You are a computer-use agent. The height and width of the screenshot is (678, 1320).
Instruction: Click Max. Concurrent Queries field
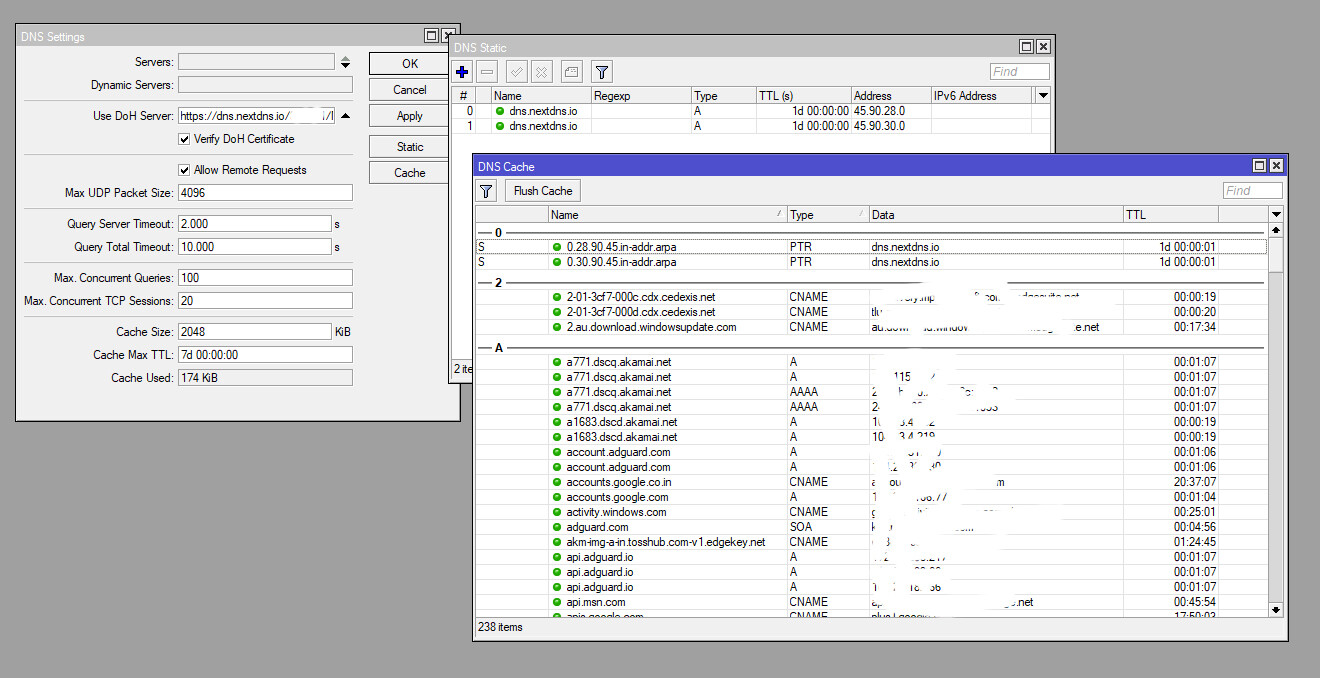(x=265, y=278)
